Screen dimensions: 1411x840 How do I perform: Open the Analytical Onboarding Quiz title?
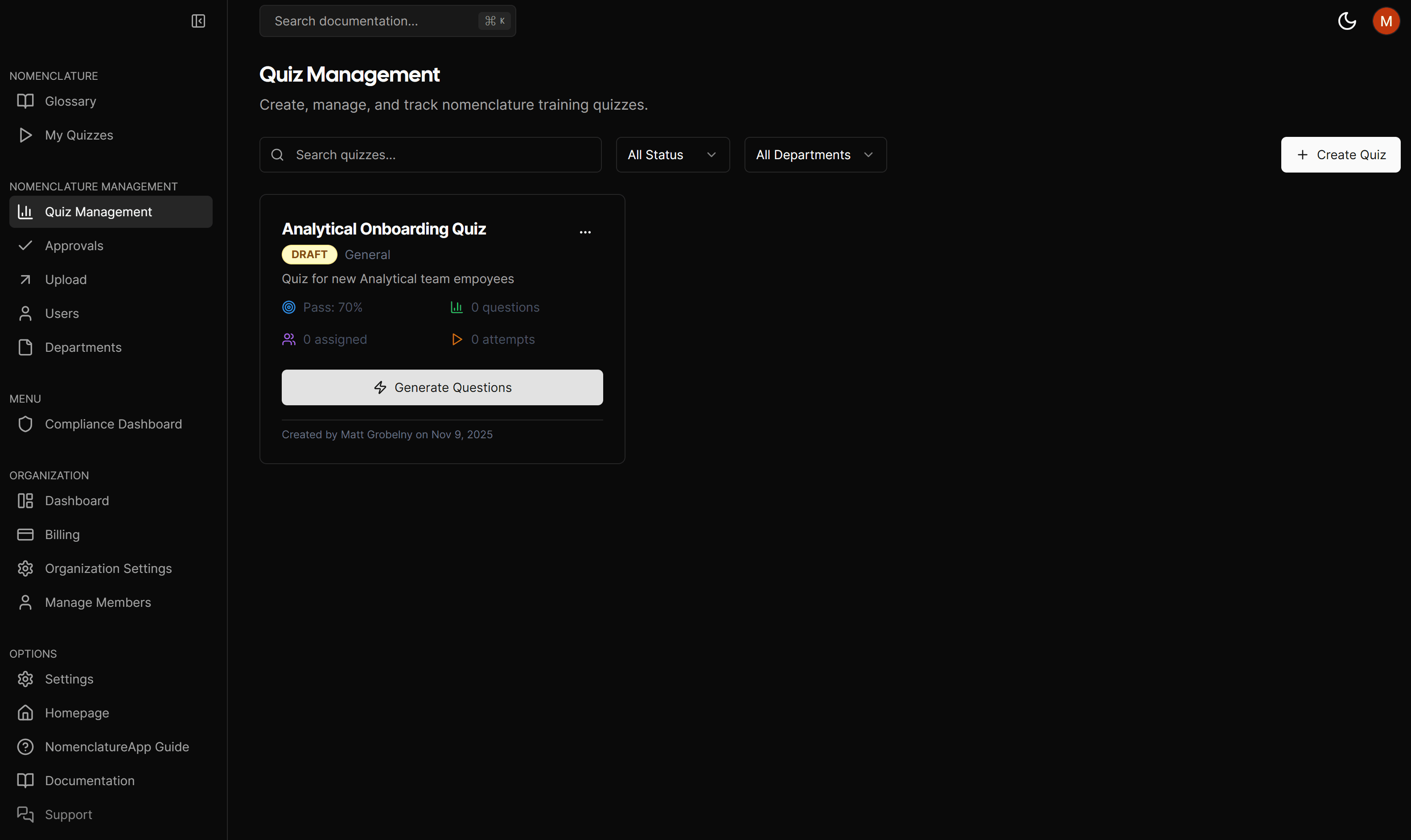pyautogui.click(x=384, y=229)
